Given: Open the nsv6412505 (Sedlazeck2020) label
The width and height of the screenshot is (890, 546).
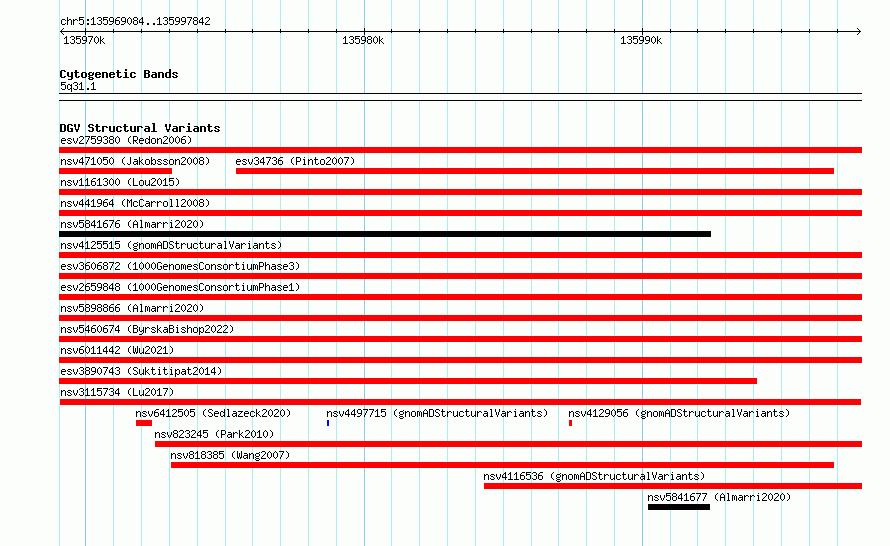Looking at the screenshot, I should click(213, 413).
